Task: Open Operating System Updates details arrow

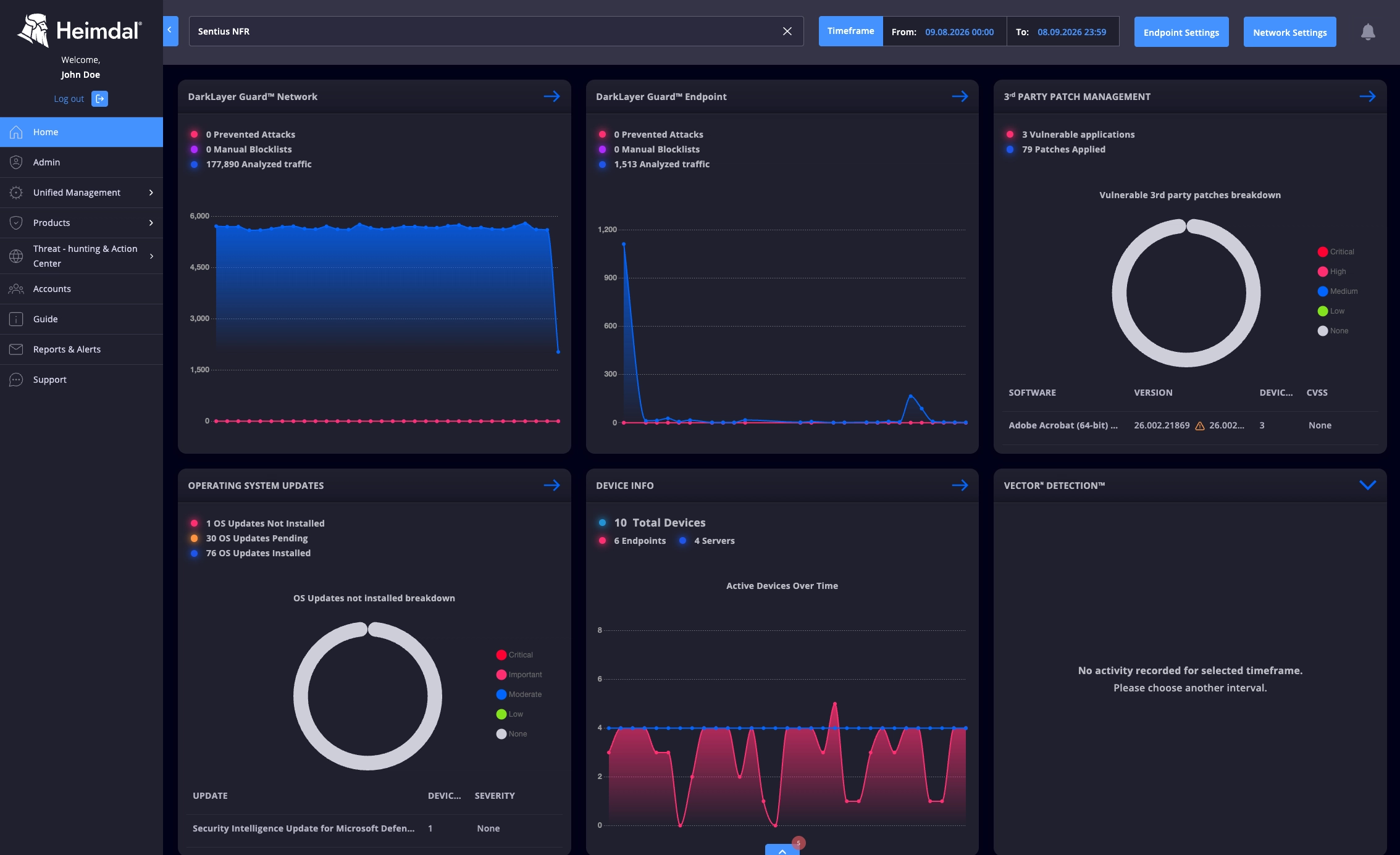Action: (x=552, y=485)
